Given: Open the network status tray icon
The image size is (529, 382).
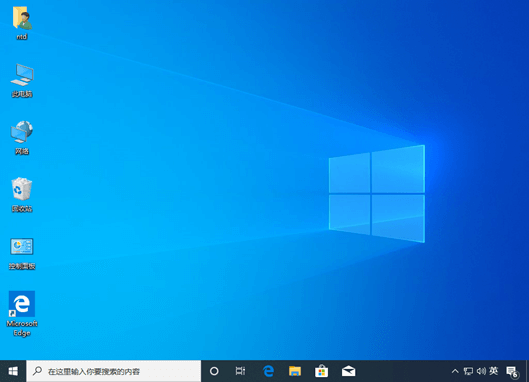Looking at the screenshot, I should click(468, 371).
